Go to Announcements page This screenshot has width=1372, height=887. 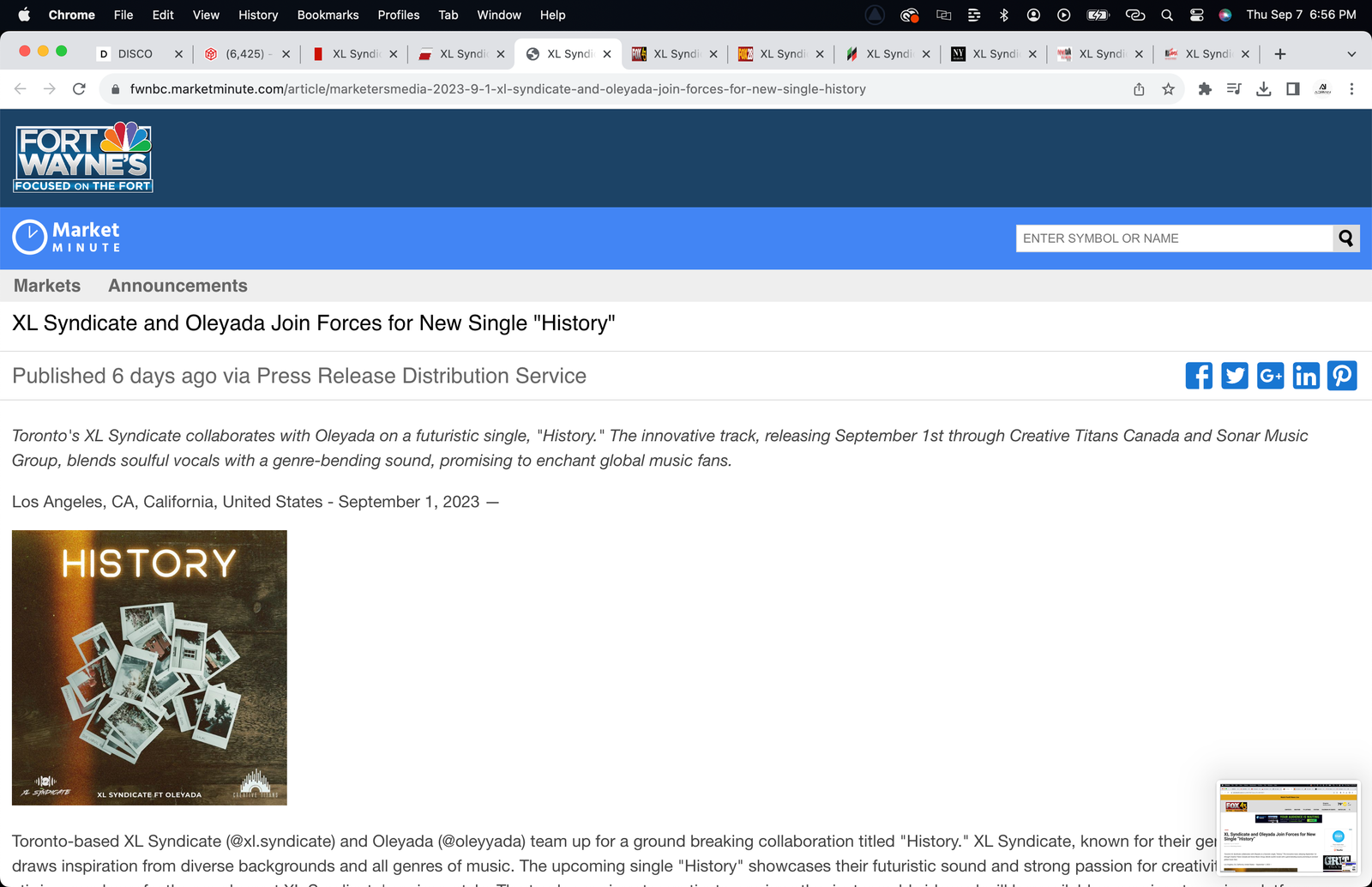[x=178, y=286]
